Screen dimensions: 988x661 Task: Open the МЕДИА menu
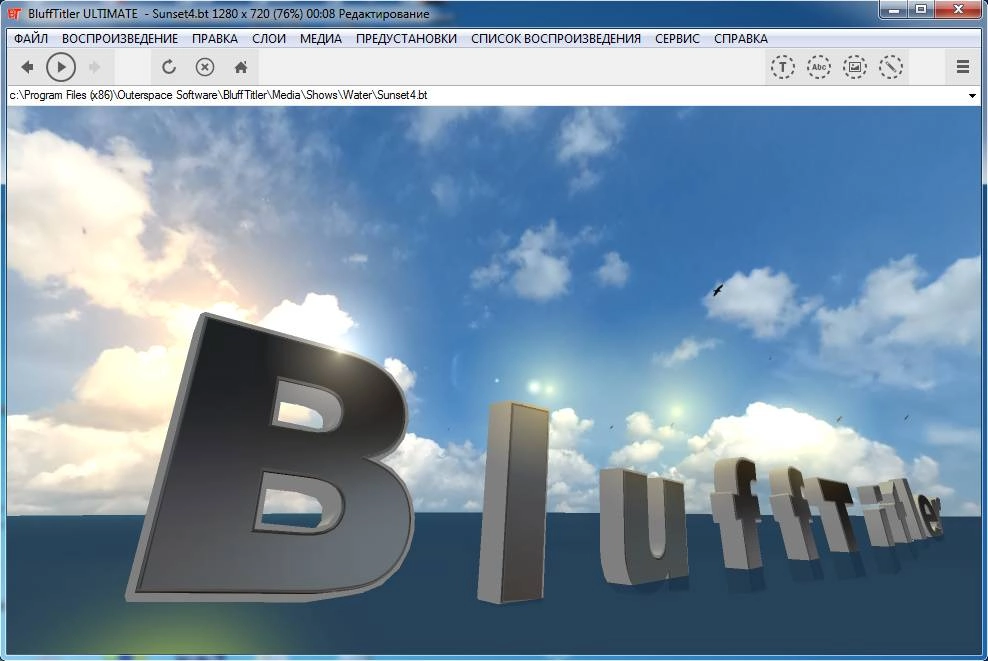click(321, 38)
